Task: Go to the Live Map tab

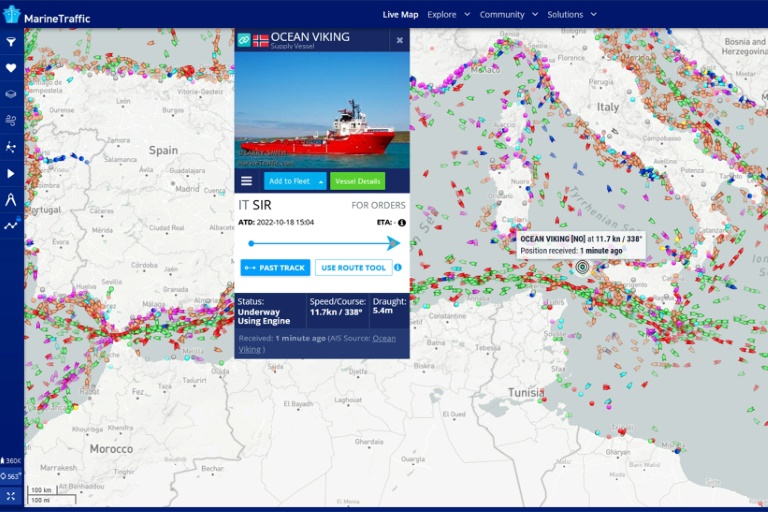Action: (x=400, y=15)
